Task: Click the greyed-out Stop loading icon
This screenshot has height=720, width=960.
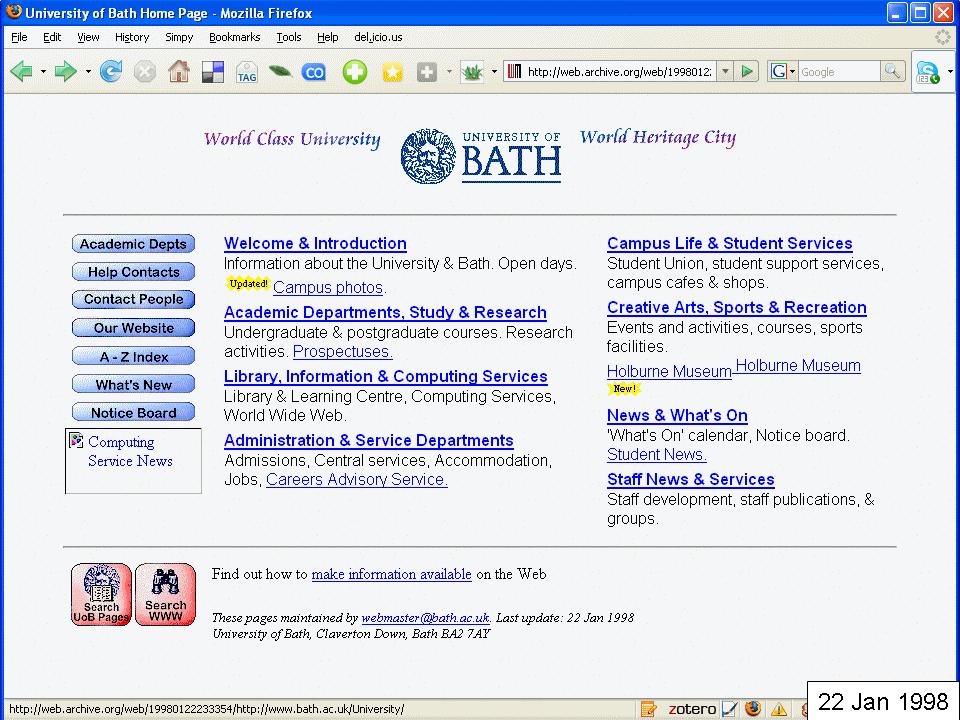Action: coord(145,72)
